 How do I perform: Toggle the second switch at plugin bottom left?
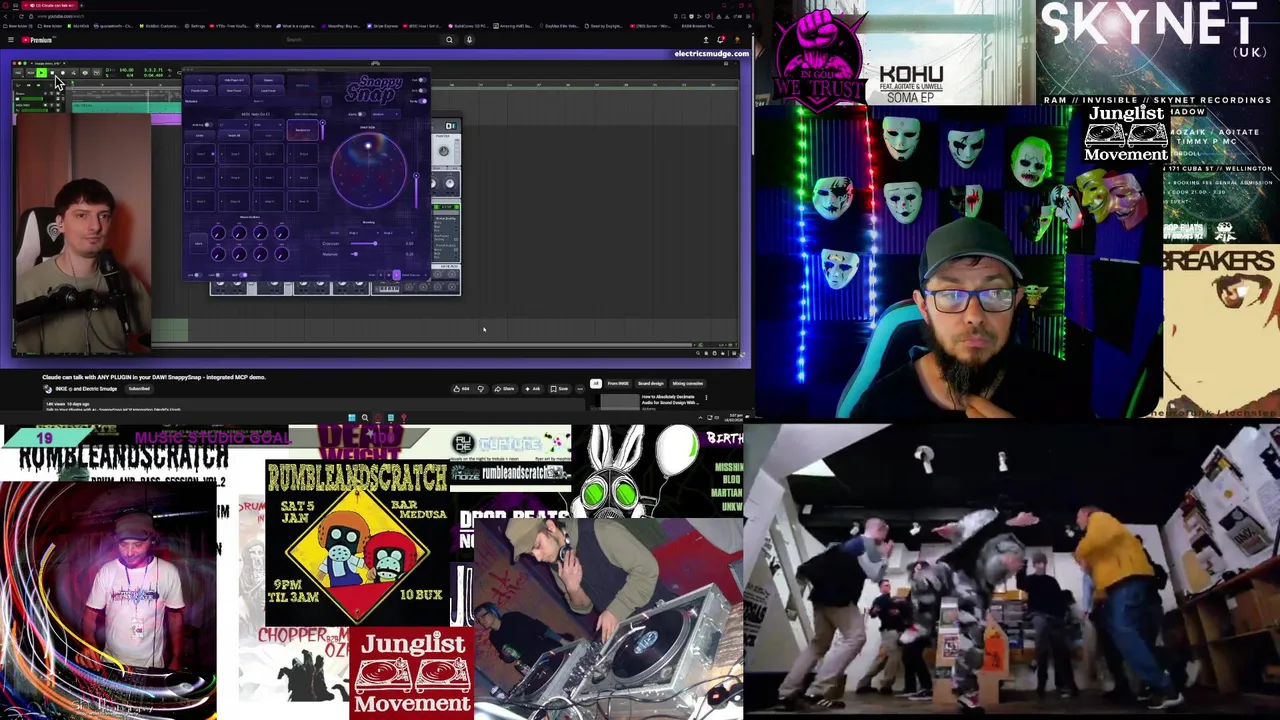click(219, 275)
